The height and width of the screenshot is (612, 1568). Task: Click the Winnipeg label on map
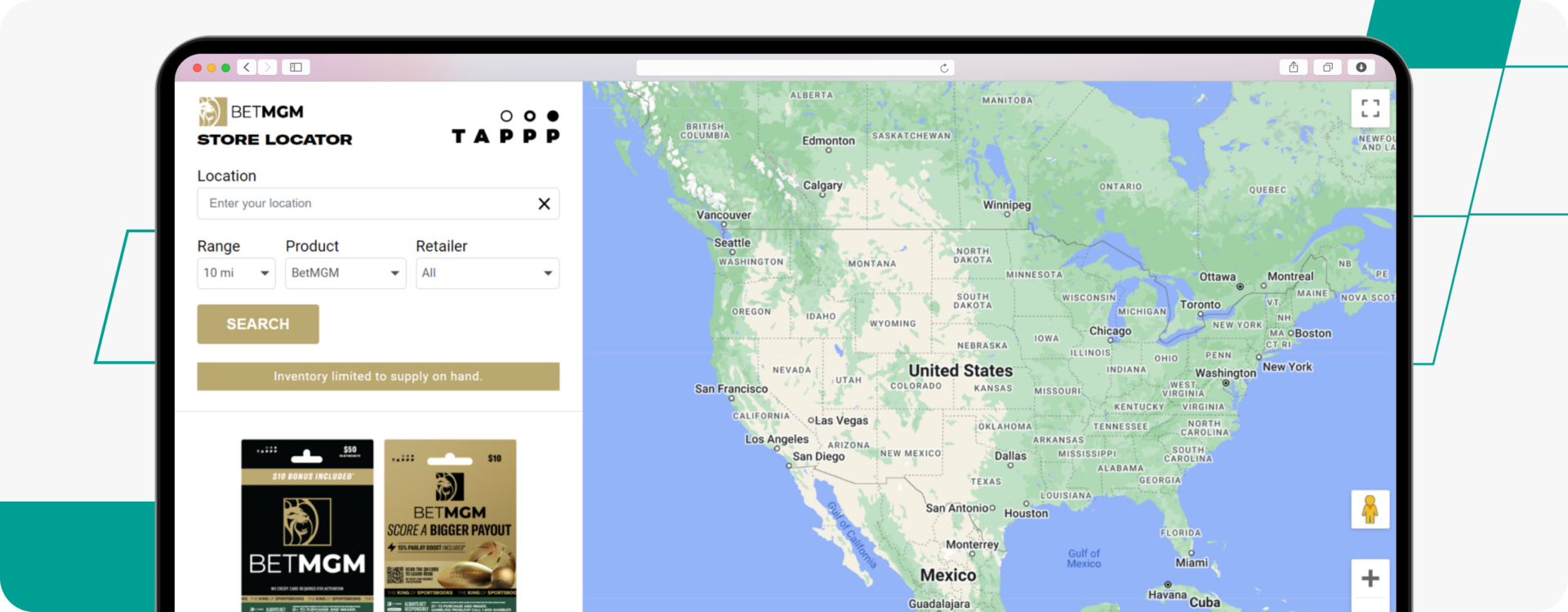click(x=1007, y=205)
